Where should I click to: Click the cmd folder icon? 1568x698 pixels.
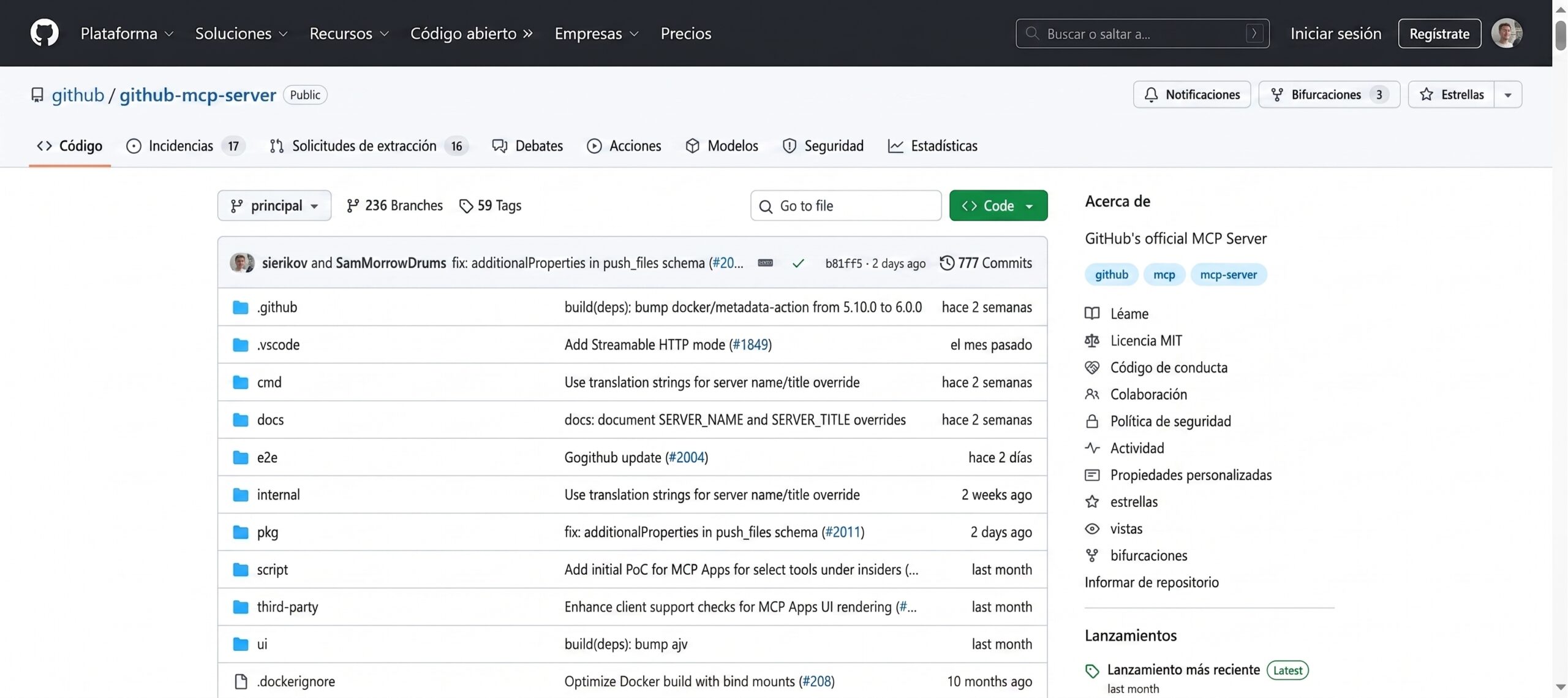241,382
